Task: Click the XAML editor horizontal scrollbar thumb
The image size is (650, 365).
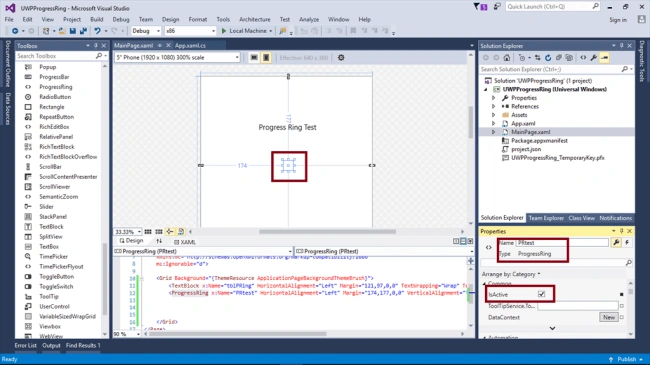Action: (x=238, y=333)
